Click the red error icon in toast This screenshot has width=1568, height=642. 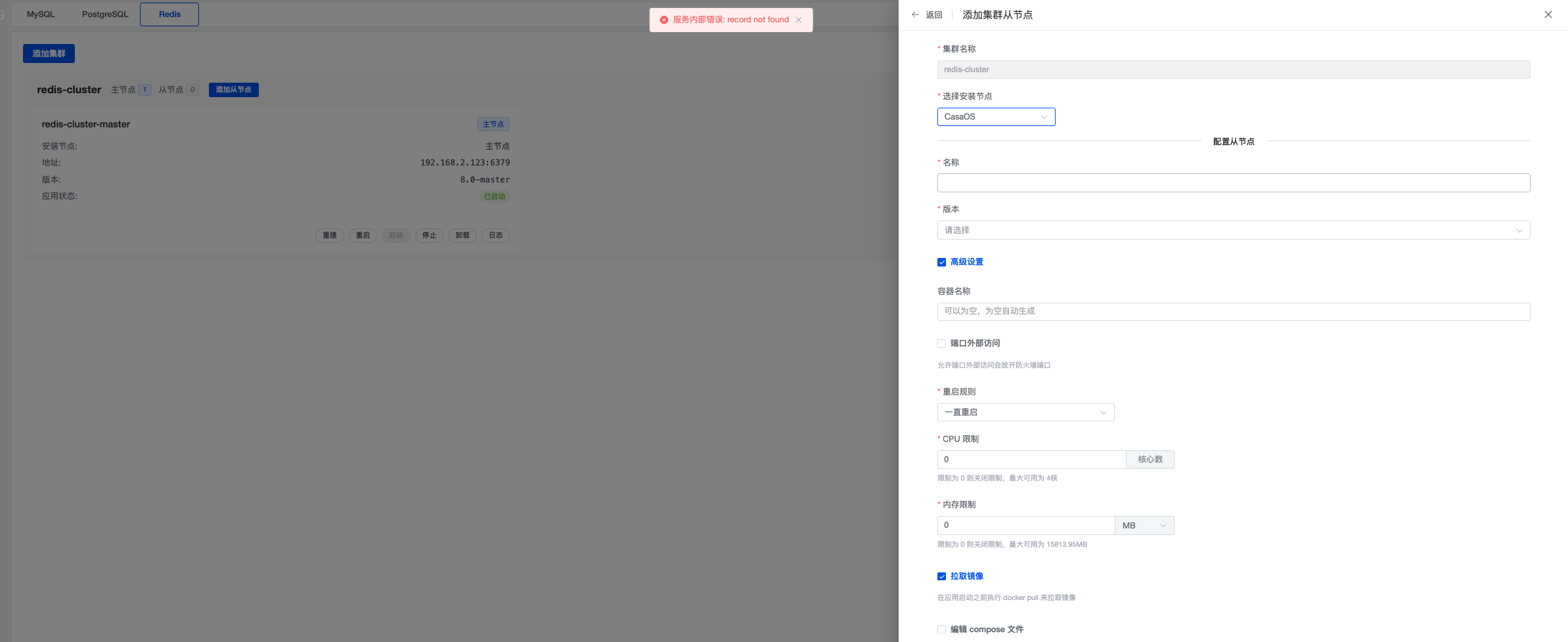[664, 20]
